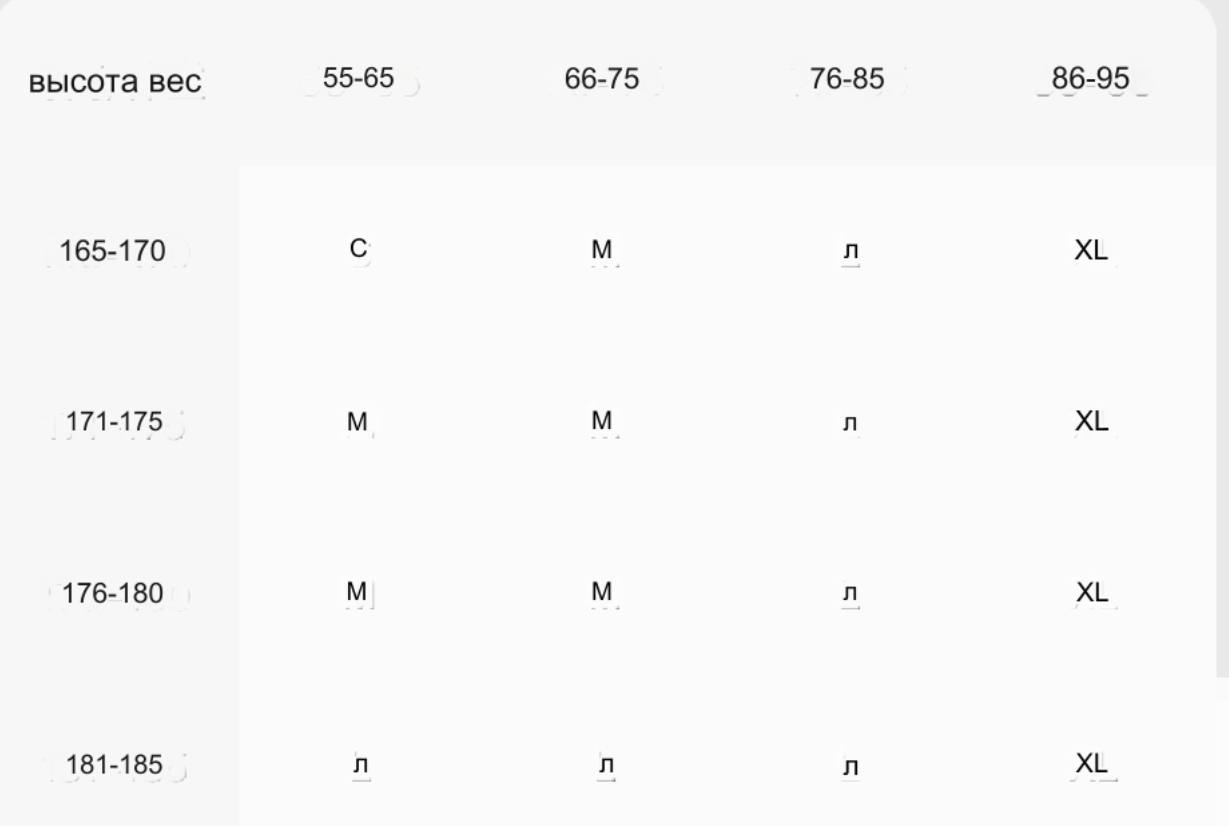Click size XL in the 165-170 row

[x=1091, y=251]
